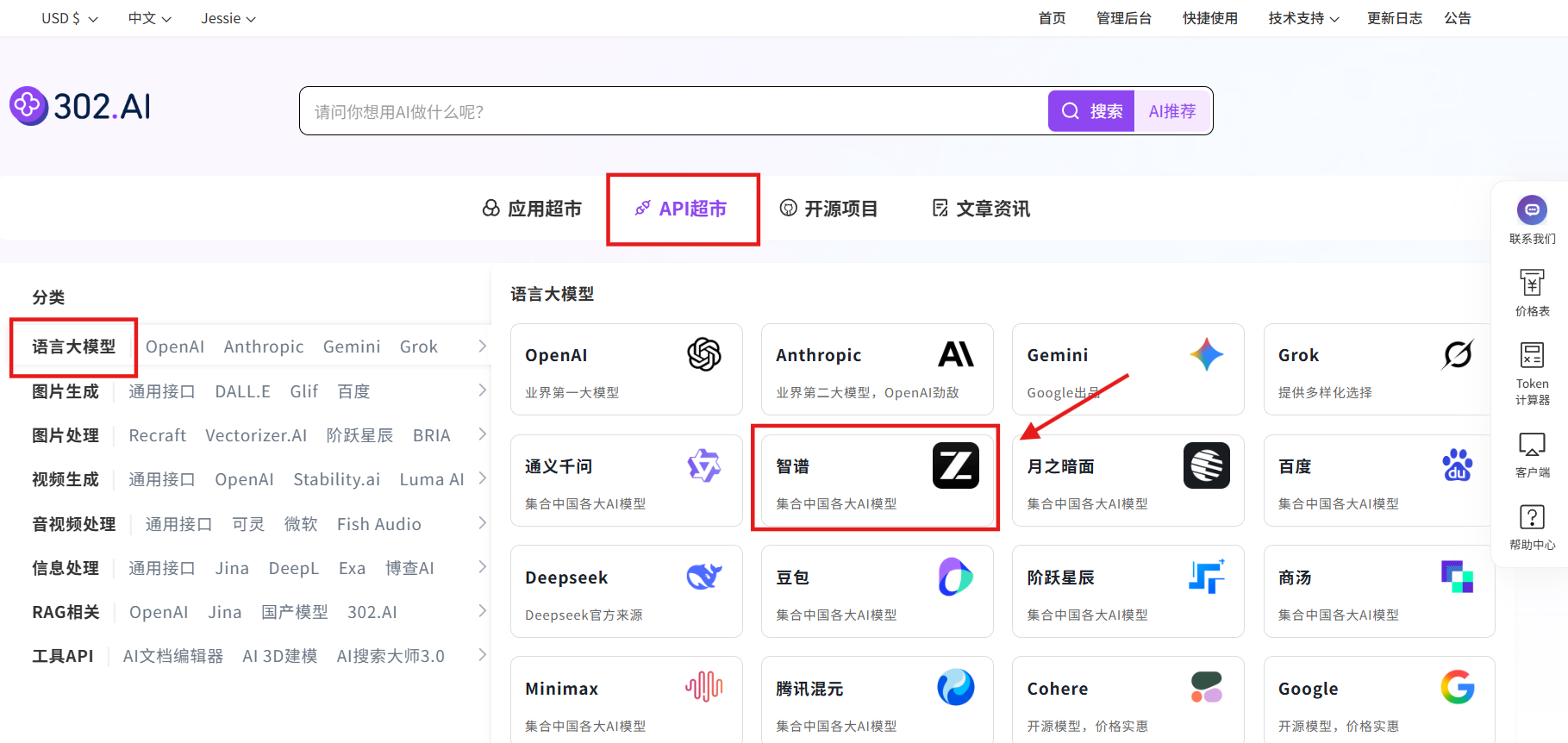
Task: Click the AI search input field
Action: pyautogui.click(x=672, y=111)
